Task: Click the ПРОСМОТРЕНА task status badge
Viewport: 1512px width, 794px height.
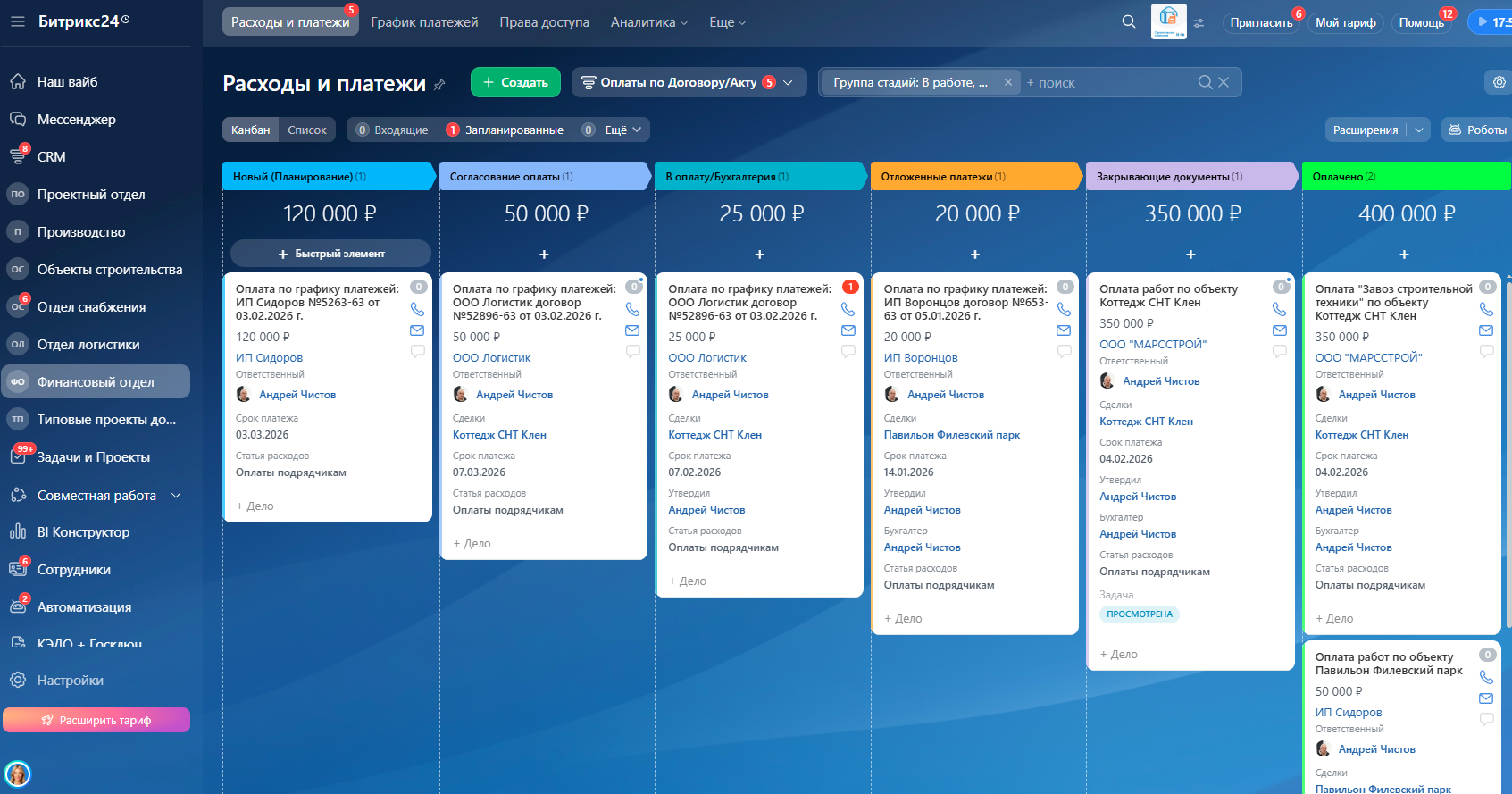Action: 1140,614
